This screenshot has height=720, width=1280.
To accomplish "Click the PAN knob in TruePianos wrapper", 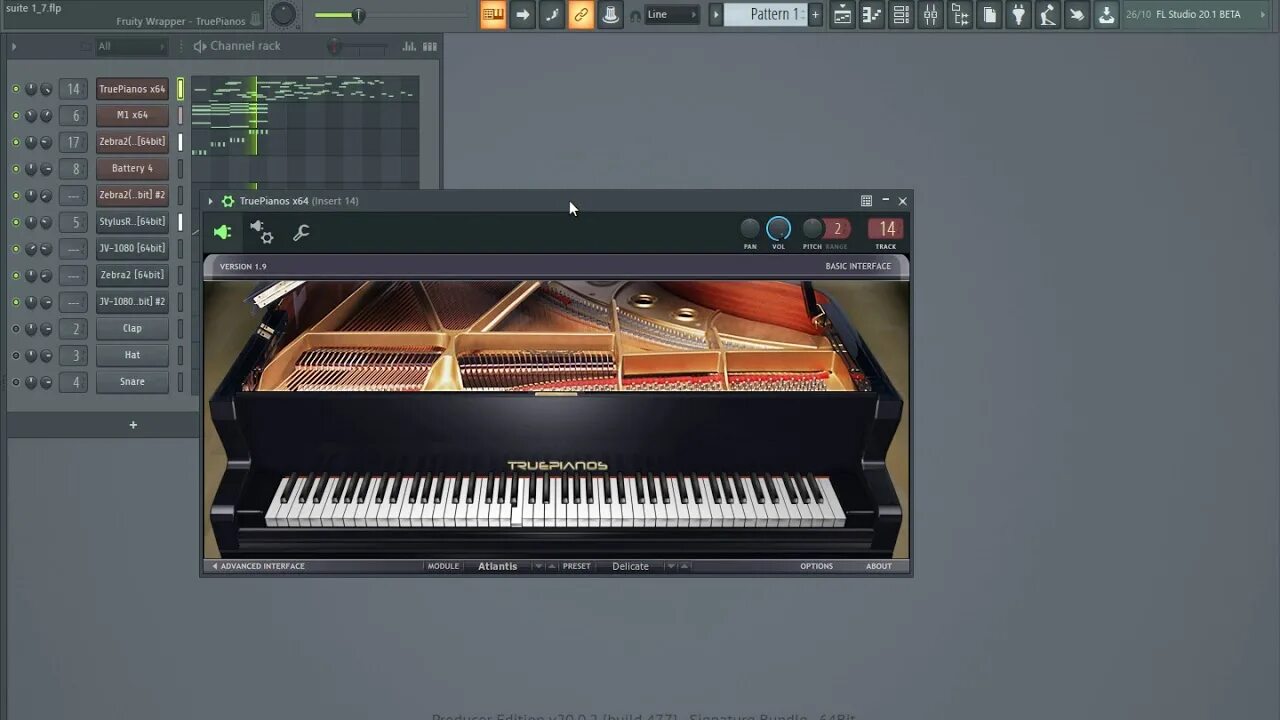I will coord(750,229).
